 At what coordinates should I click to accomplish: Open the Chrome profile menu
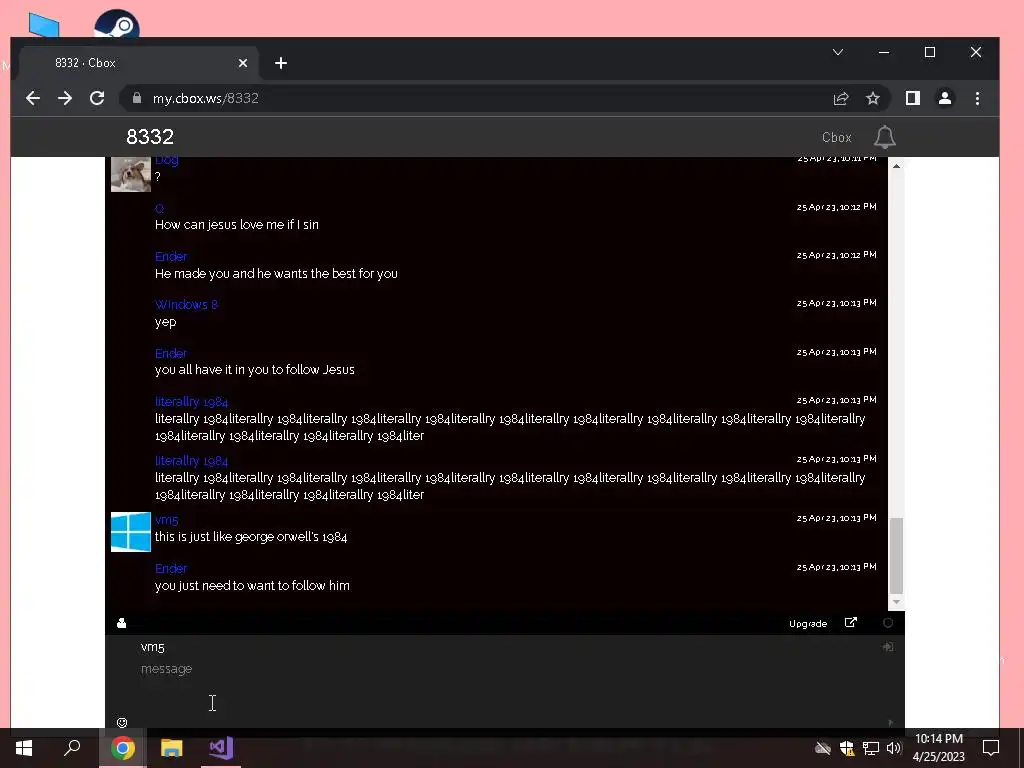point(944,99)
